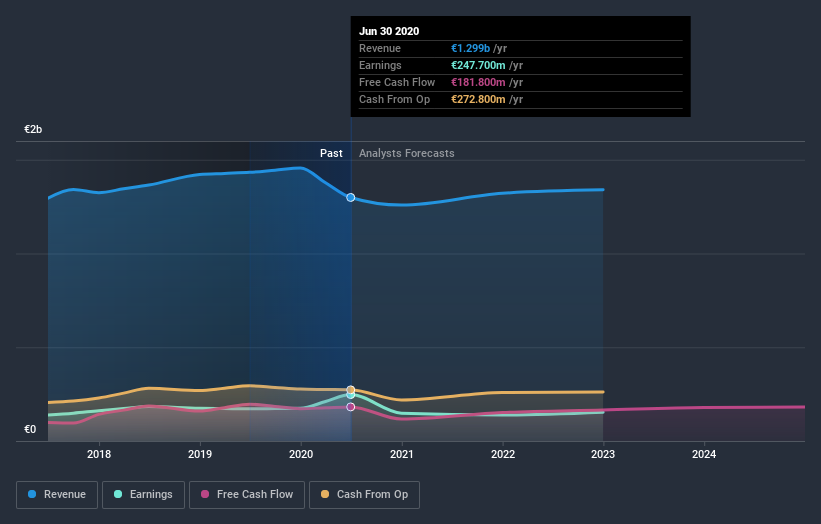The height and width of the screenshot is (524, 821).
Task: Click the 2021 x-axis label
Action: (402, 454)
